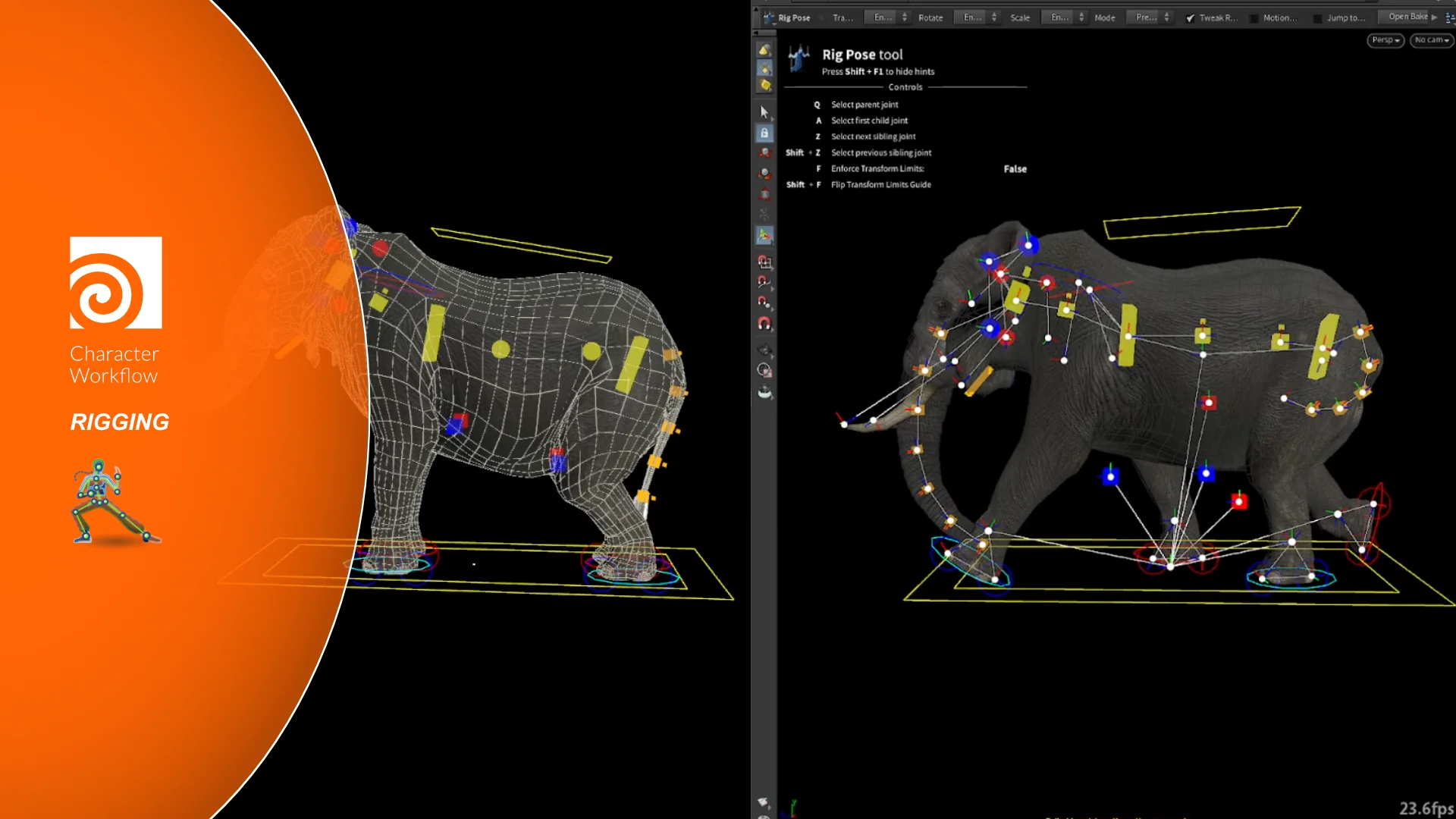
Task: Click the Scale label in the toolbar
Action: pyautogui.click(x=1020, y=17)
